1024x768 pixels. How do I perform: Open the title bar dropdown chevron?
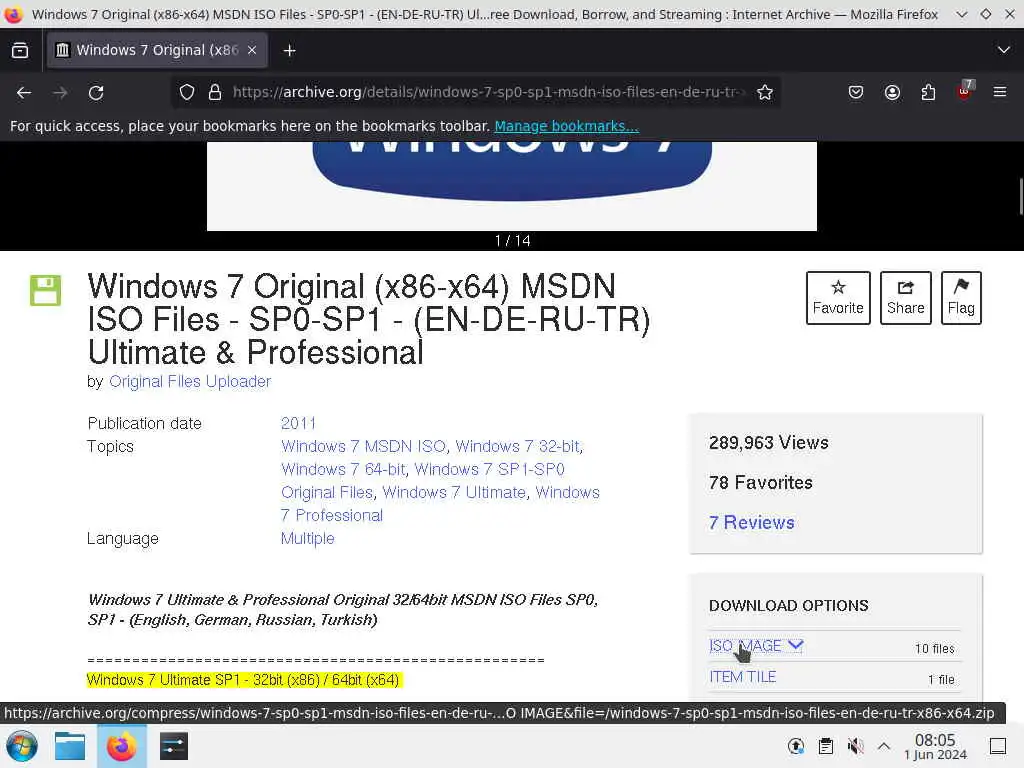[961, 14]
